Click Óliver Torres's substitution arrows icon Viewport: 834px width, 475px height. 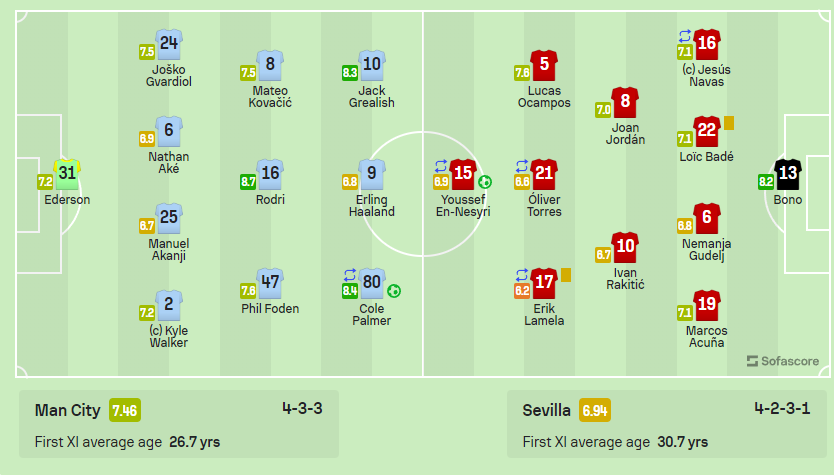[x=521, y=165]
